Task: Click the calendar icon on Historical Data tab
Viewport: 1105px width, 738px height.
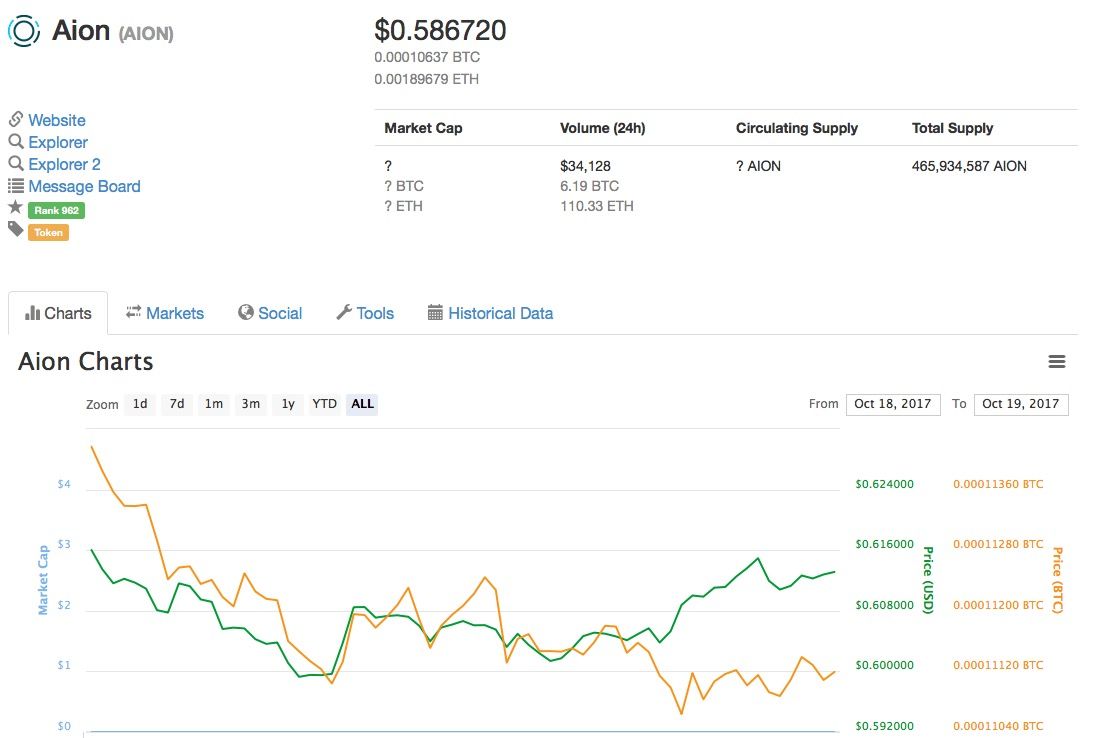Action: (x=436, y=312)
